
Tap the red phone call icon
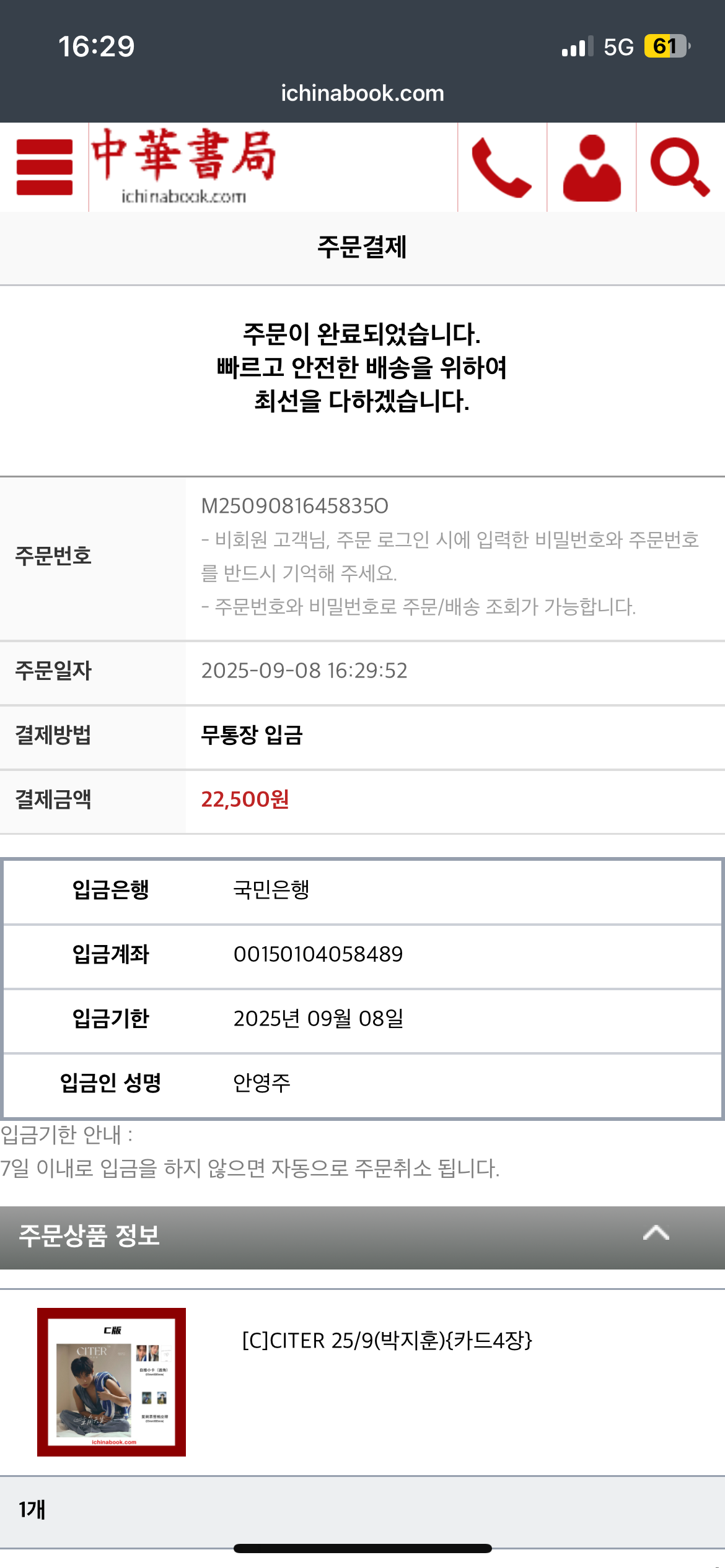[x=501, y=167]
